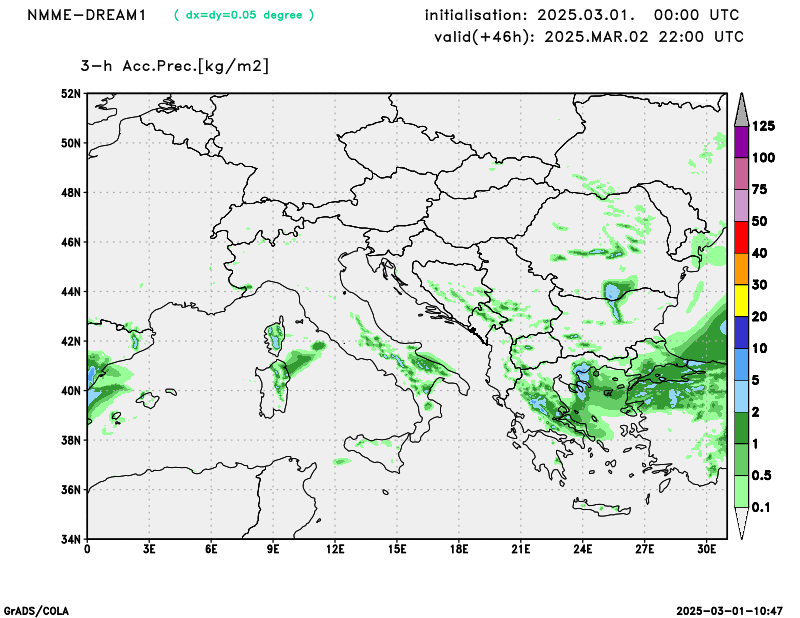
Task: Click the 9E longitude axis label
Action: pos(273,549)
